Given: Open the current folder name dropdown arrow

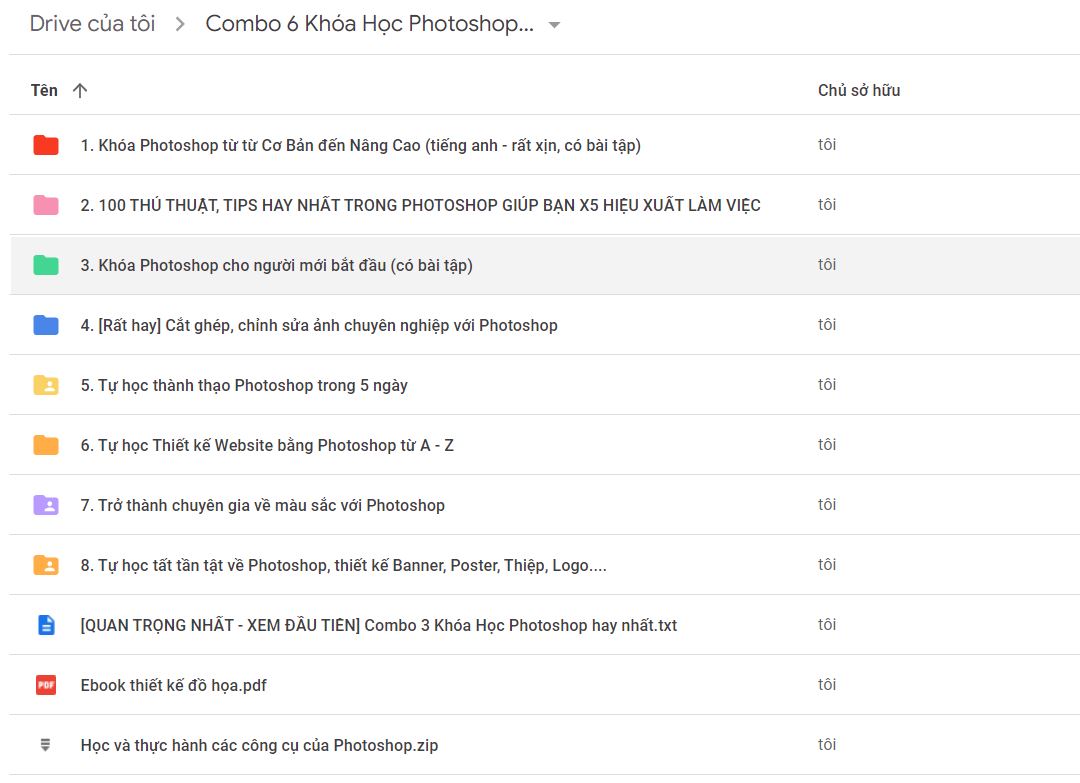Looking at the screenshot, I should [x=554, y=25].
